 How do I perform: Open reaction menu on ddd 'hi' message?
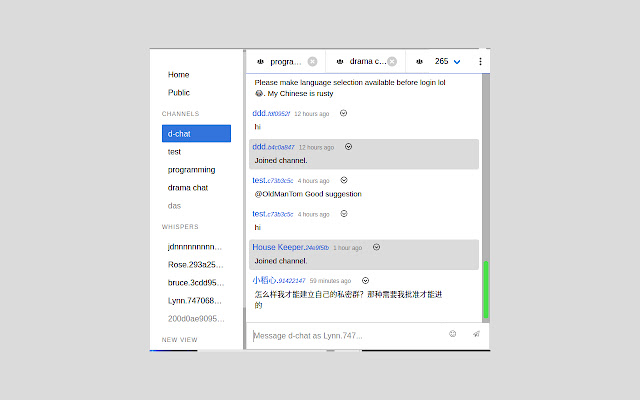(x=343, y=113)
